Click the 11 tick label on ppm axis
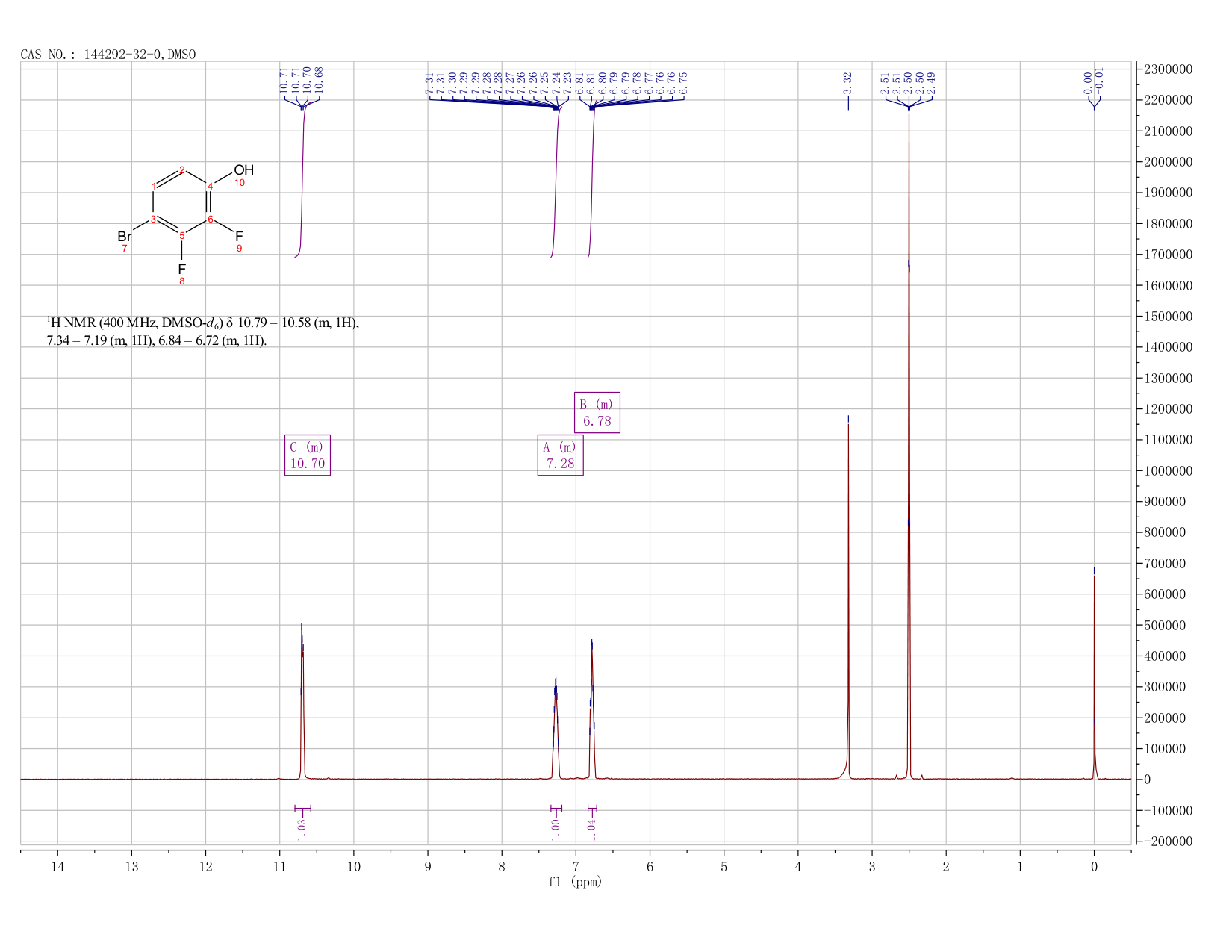The width and height of the screenshot is (1232, 952). [x=279, y=867]
